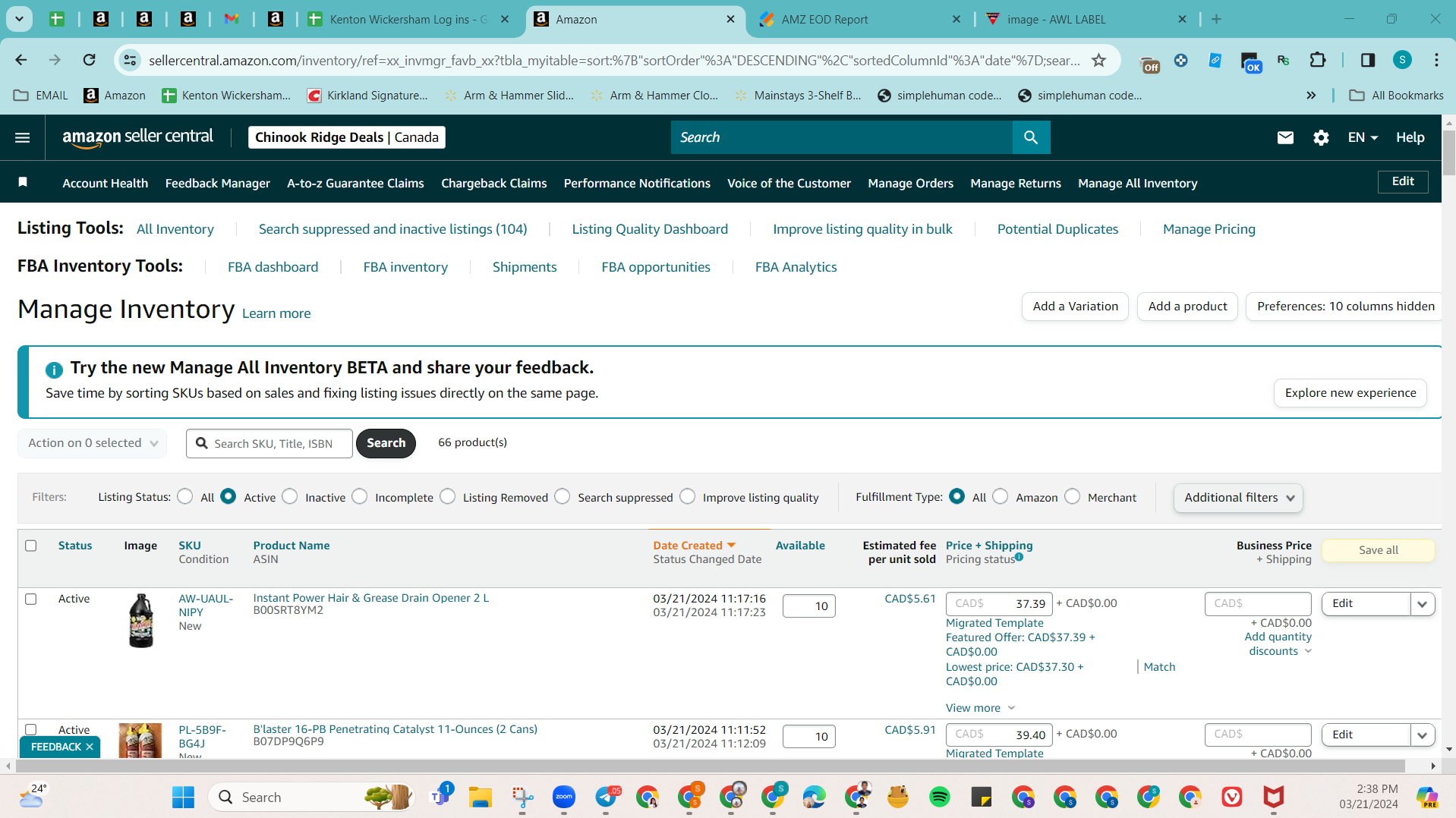
Task: Select the All listing status radio button
Action: [184, 496]
